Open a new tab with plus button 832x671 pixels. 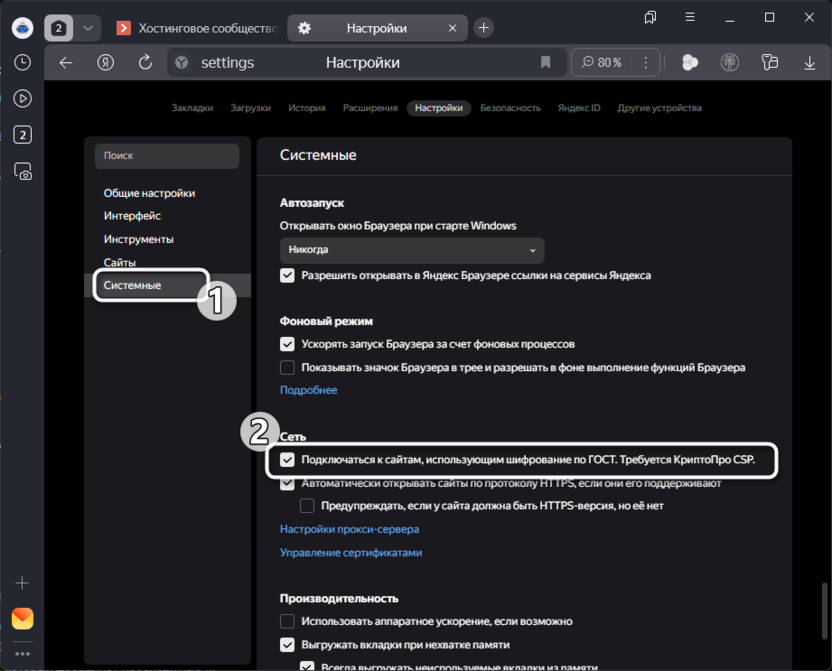483,28
